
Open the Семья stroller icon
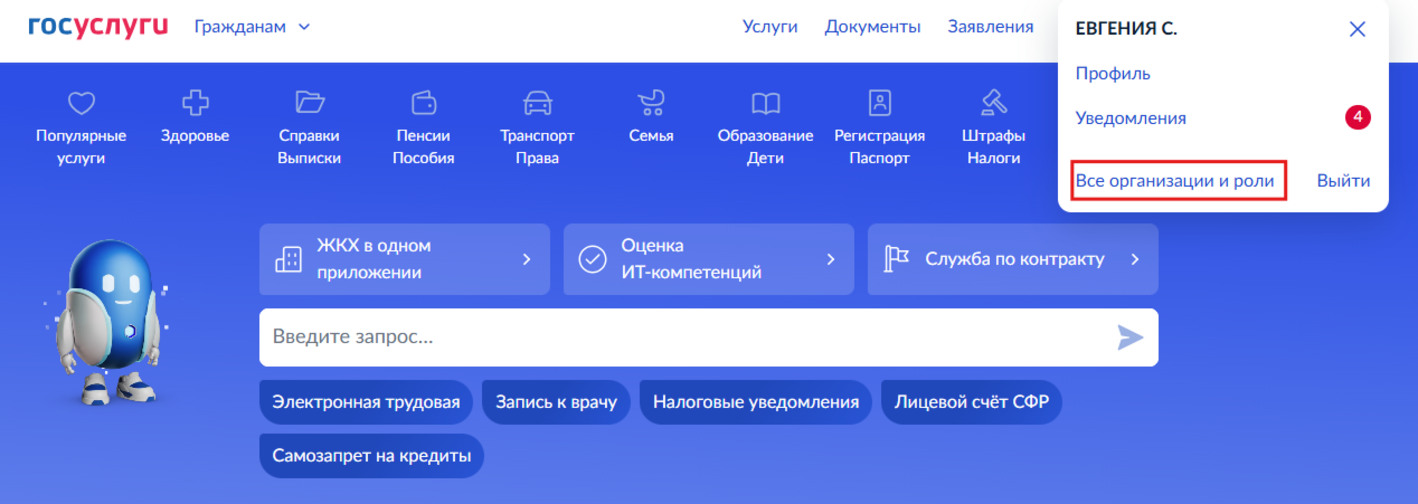[651, 102]
